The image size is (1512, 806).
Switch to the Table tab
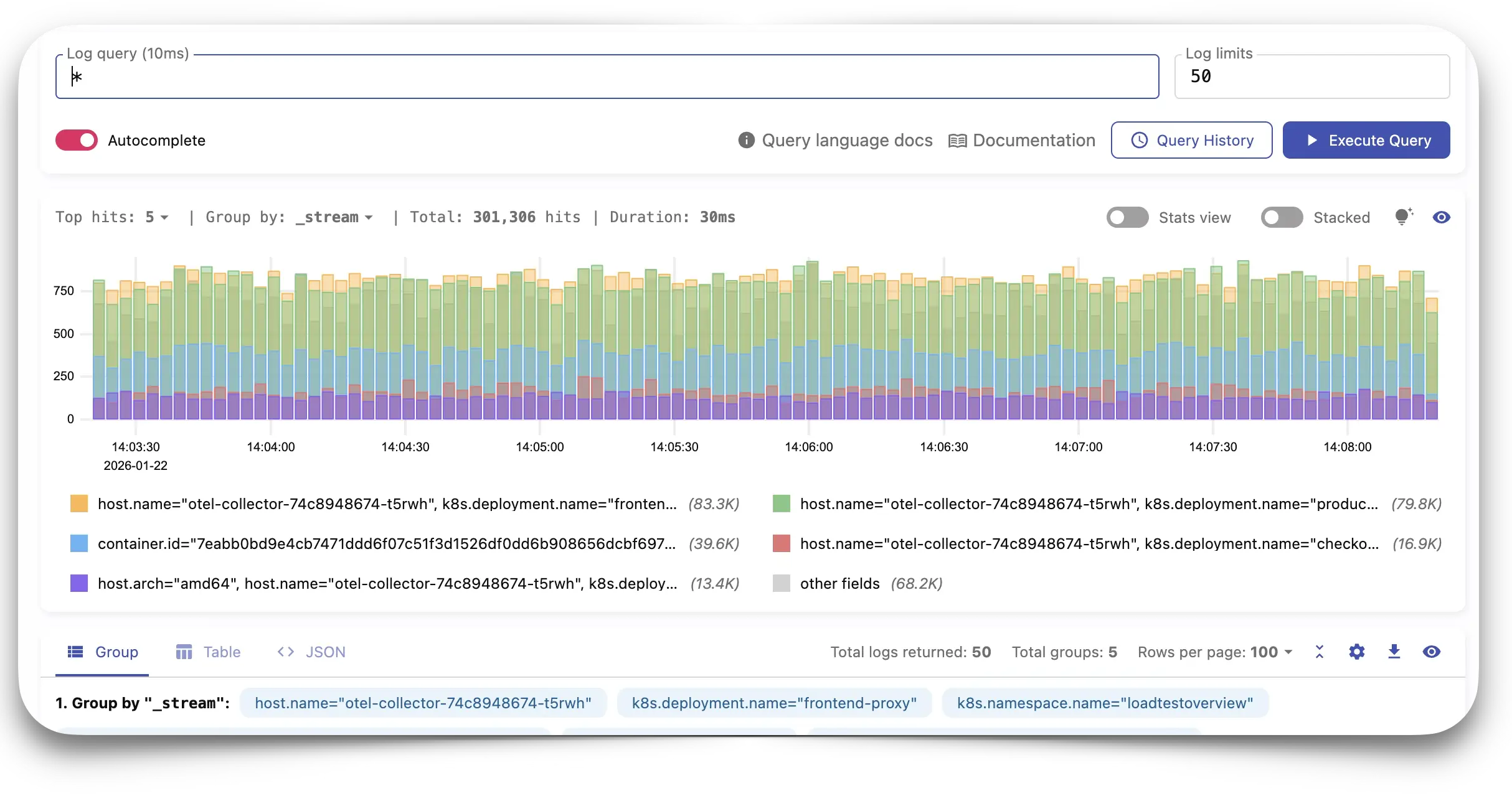[x=208, y=652]
